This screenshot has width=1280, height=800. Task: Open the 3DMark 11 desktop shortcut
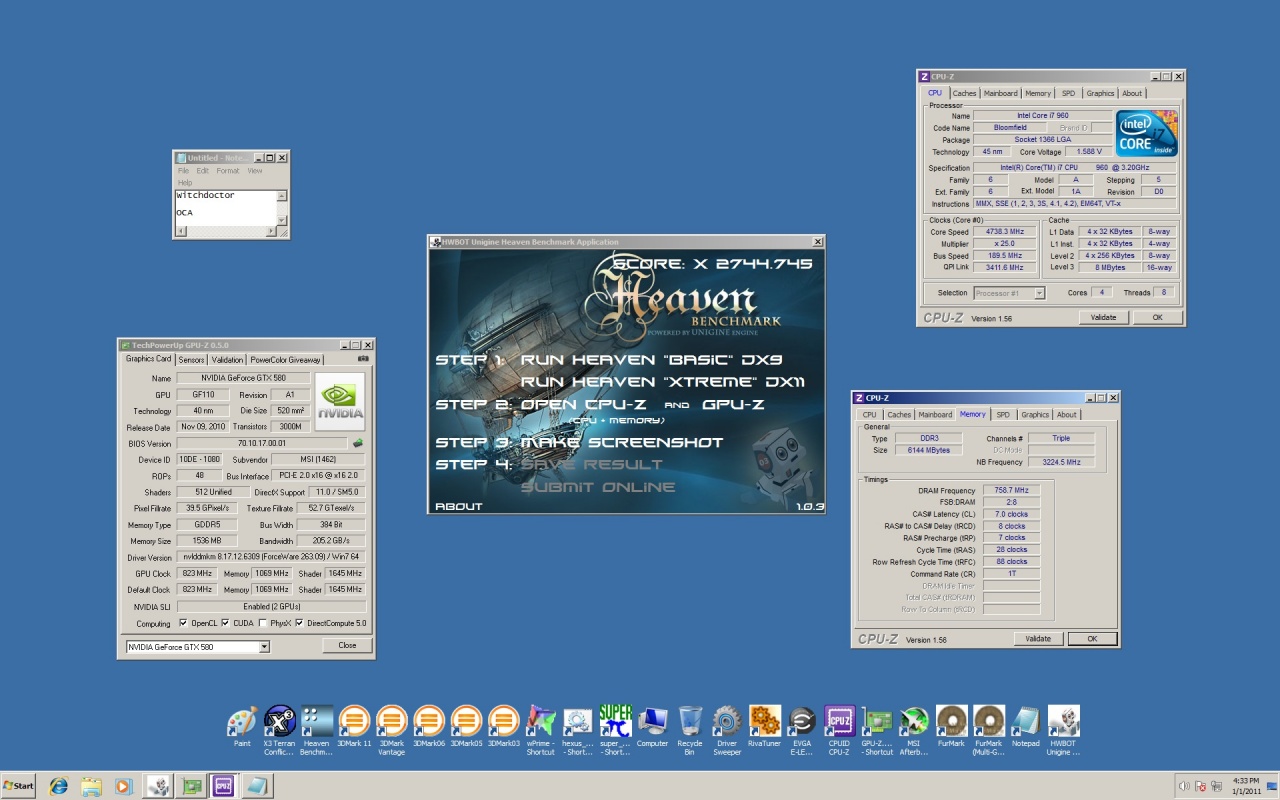(354, 721)
